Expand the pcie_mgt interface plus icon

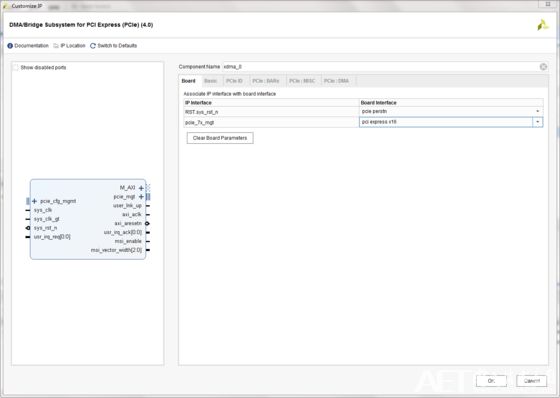point(141,197)
